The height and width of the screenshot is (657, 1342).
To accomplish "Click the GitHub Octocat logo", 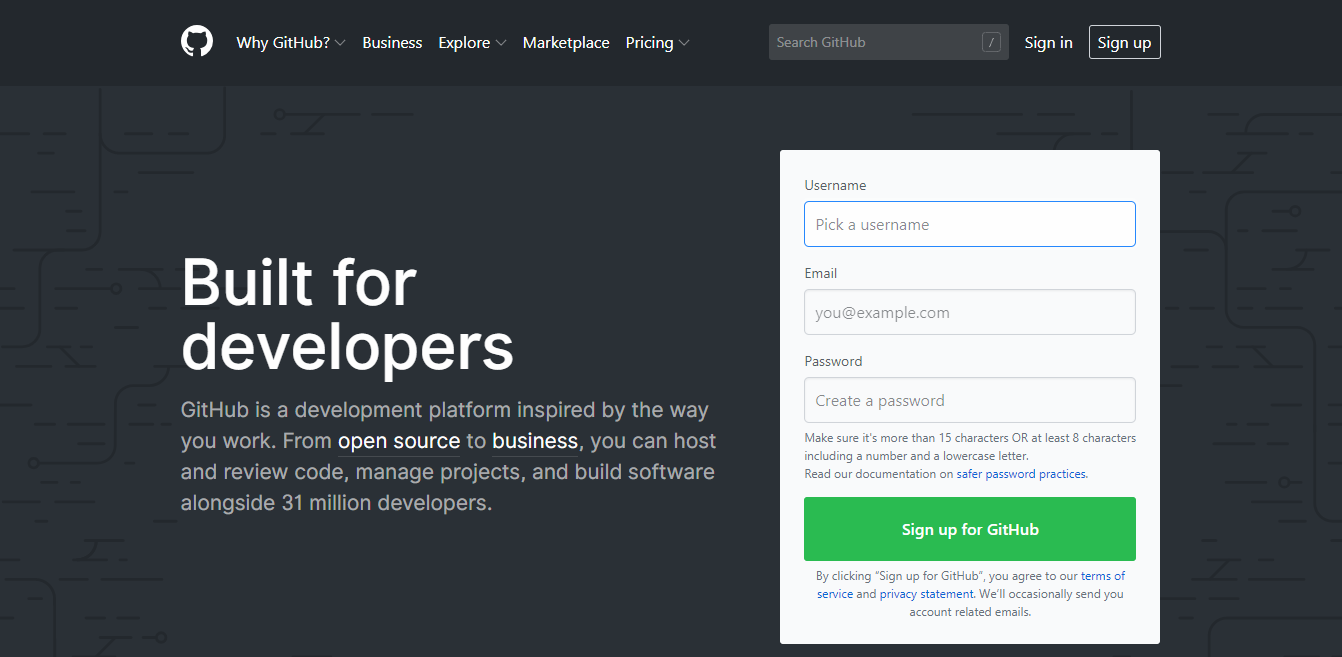I will (197, 42).
